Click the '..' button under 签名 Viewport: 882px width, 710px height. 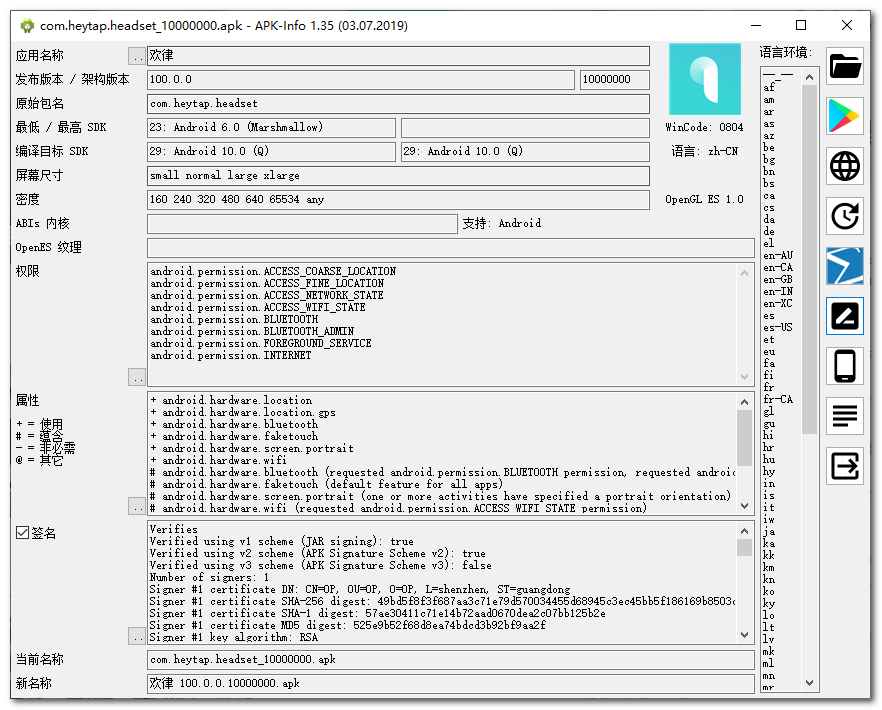[x=137, y=635]
